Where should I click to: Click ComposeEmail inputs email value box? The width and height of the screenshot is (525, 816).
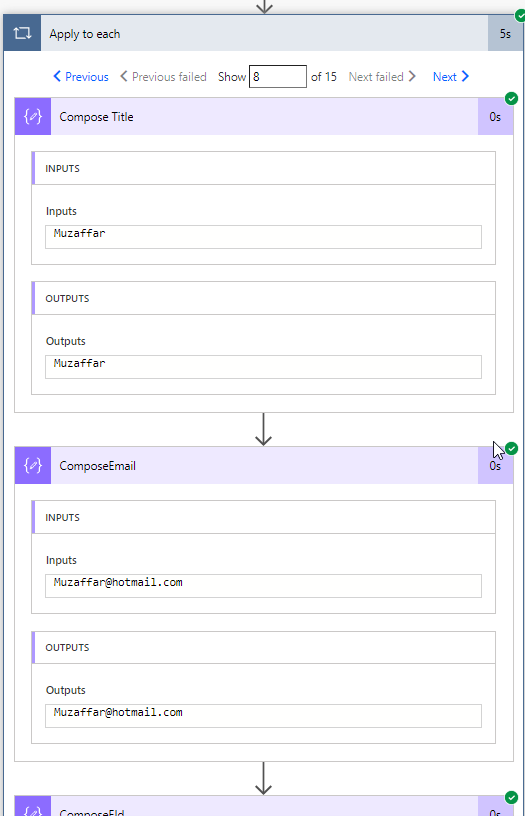tap(263, 586)
